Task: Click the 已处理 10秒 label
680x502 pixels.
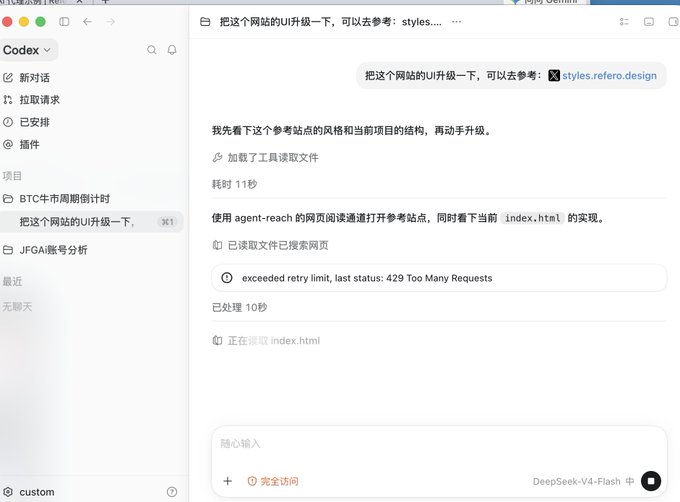Action: [x=239, y=307]
